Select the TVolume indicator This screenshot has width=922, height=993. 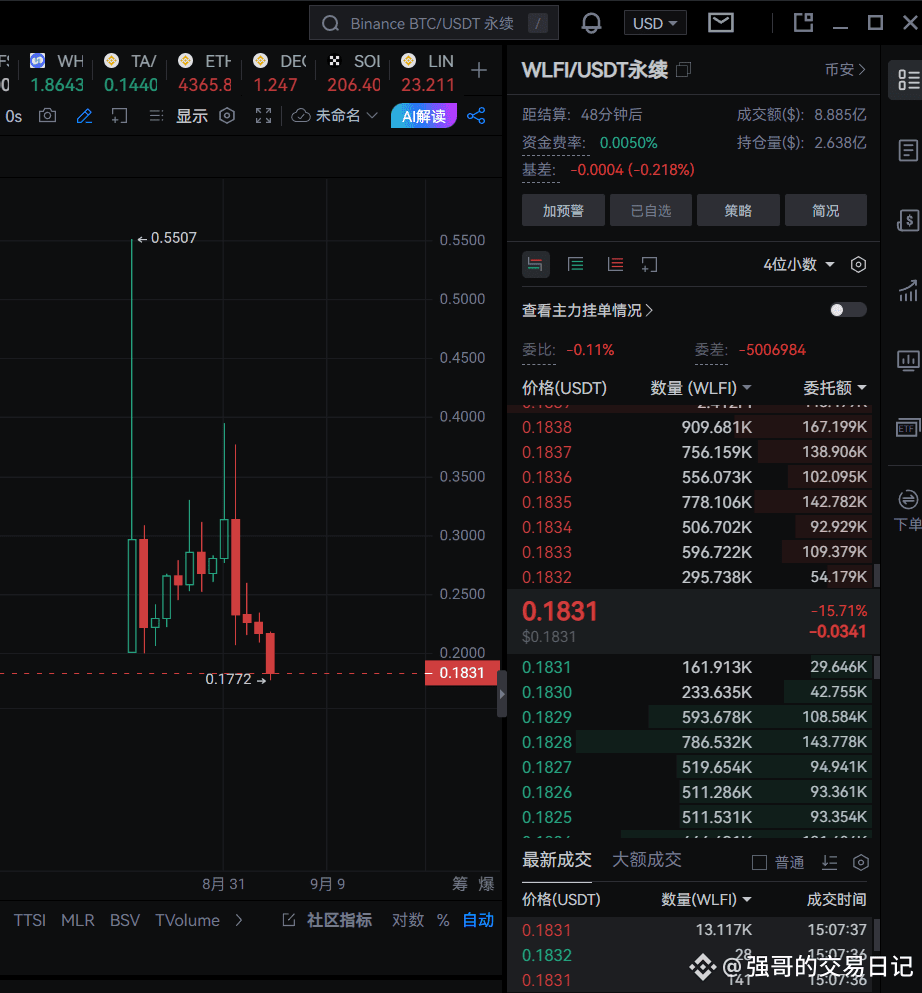(x=187, y=920)
